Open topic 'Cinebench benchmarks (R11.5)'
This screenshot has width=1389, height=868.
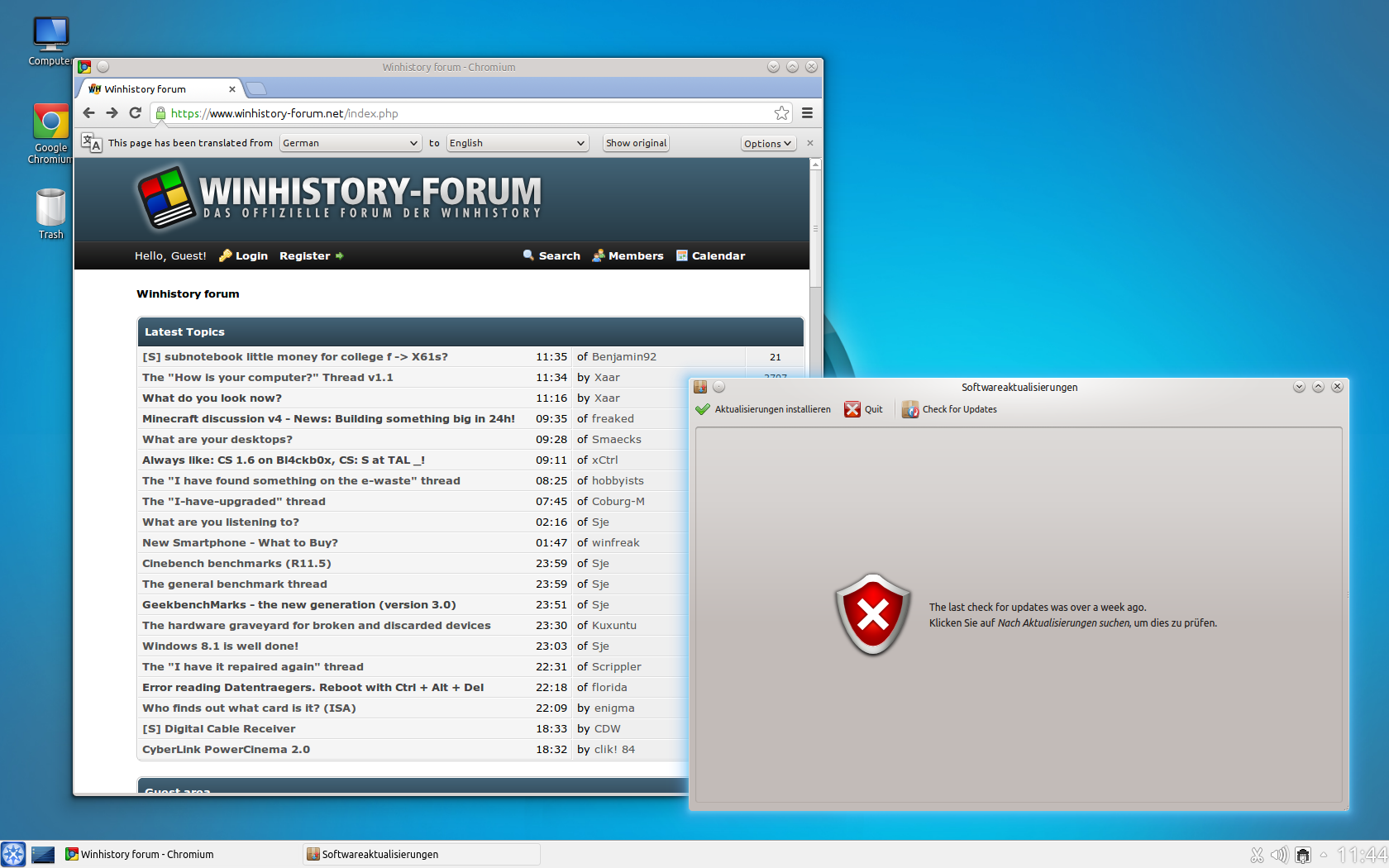(x=236, y=564)
